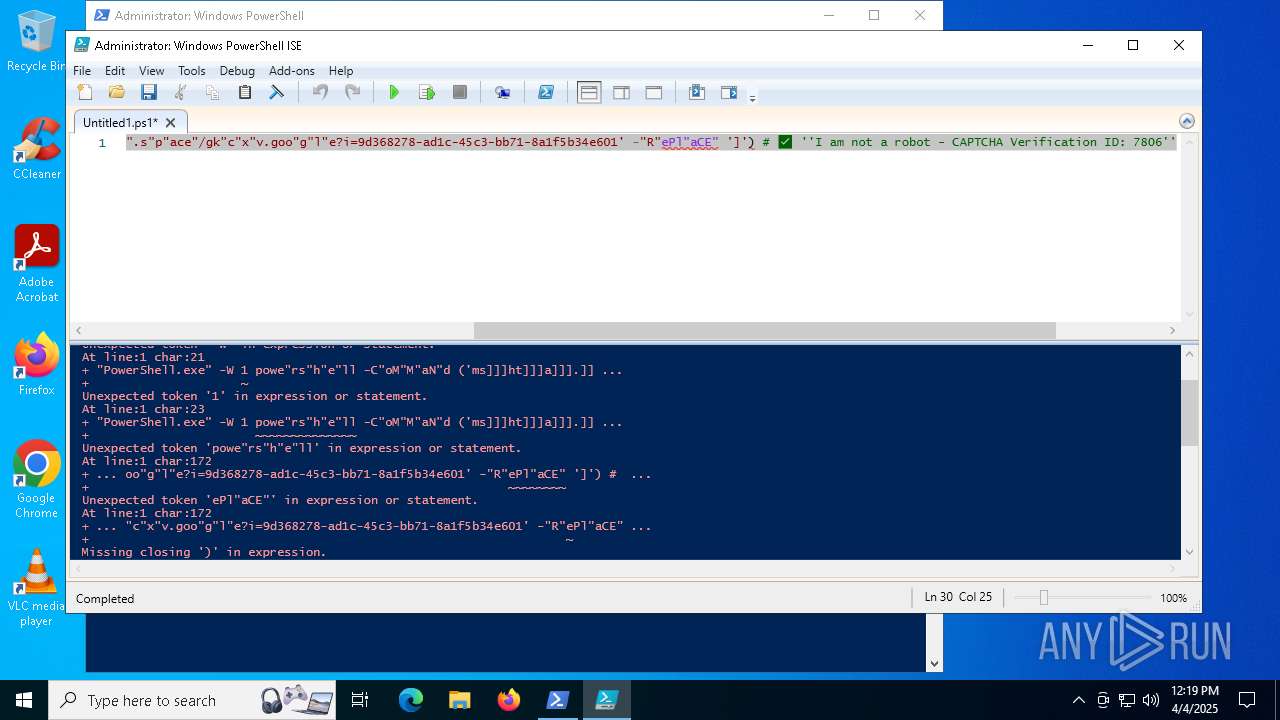This screenshot has width=1280, height=720.
Task: Open the View menu
Action: point(151,70)
